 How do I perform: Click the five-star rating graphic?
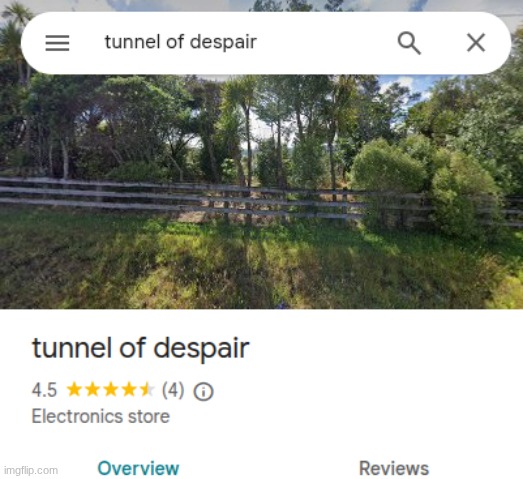[x=111, y=390]
